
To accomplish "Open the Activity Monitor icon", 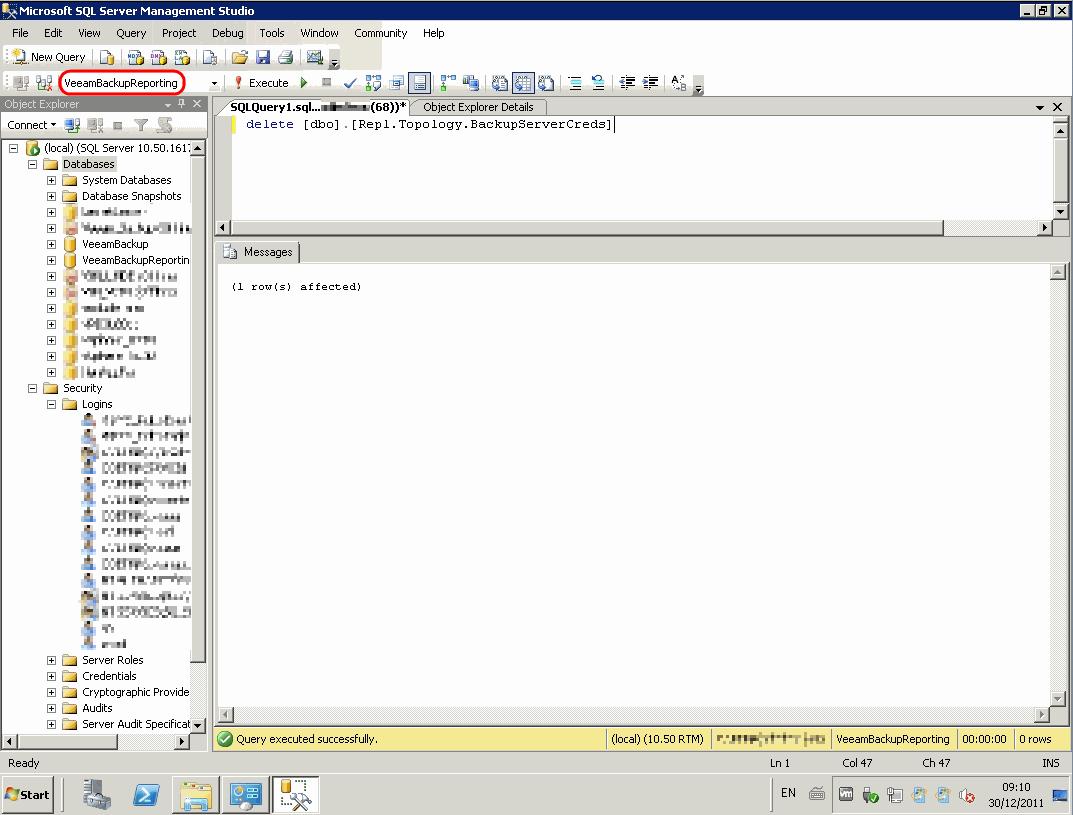I will point(315,57).
